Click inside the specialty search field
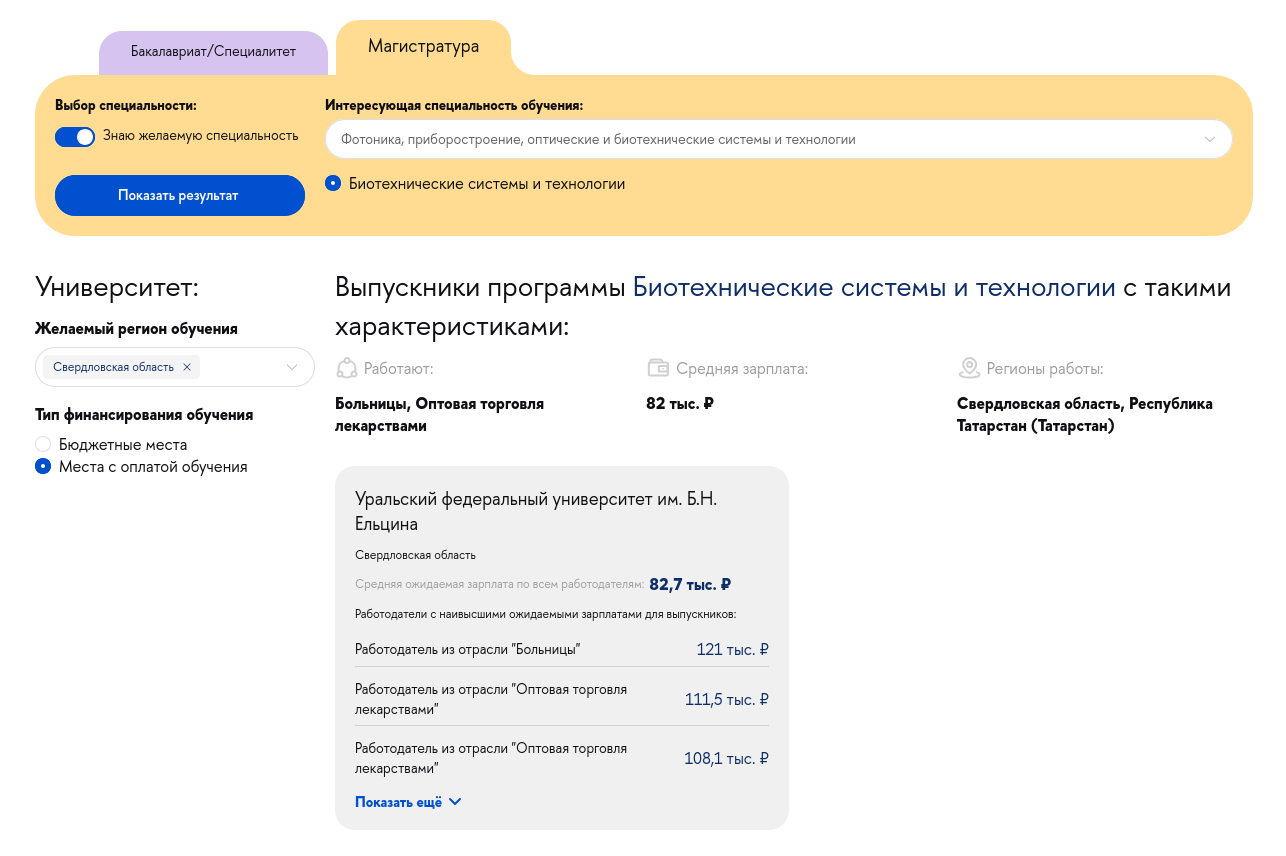 700,139
